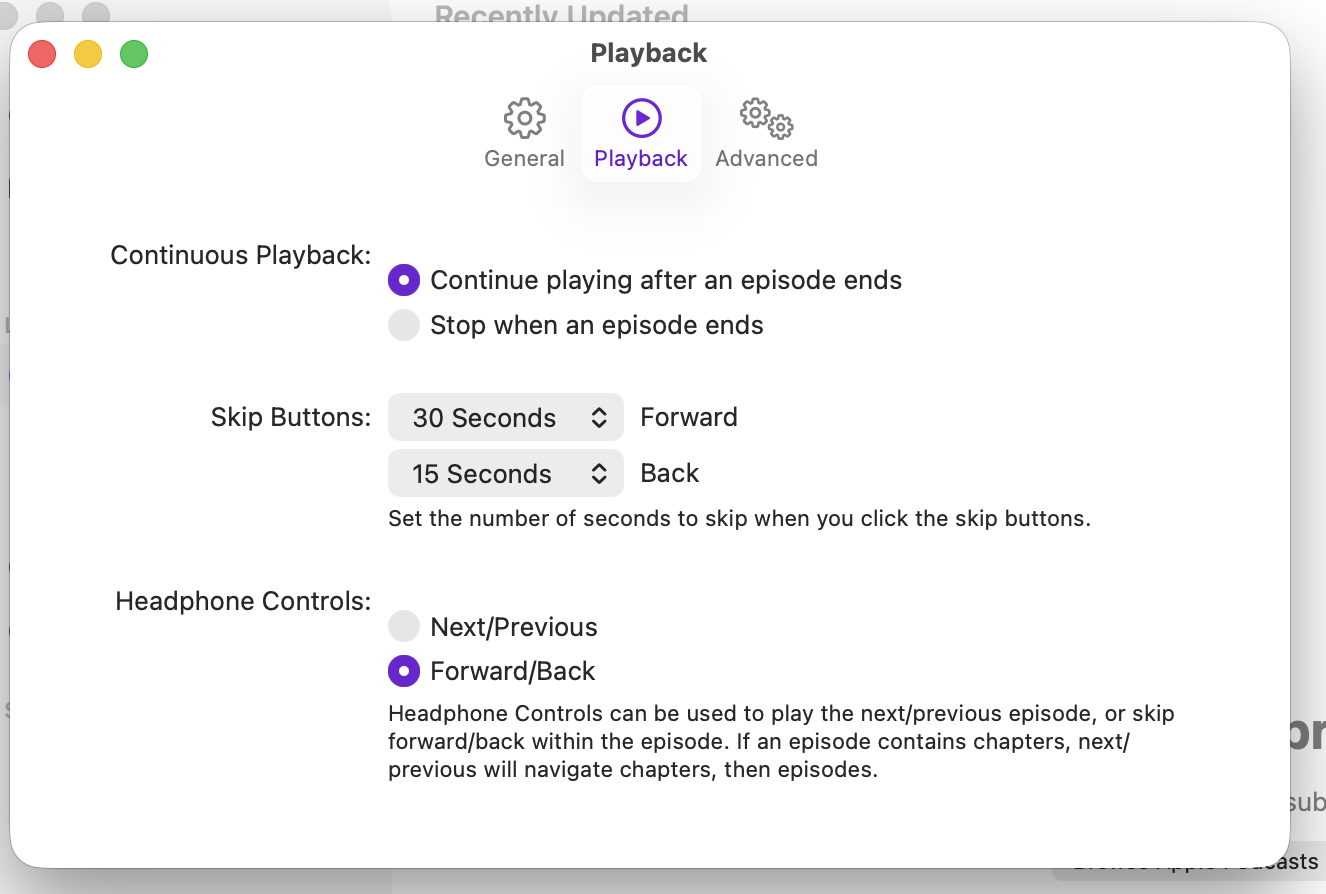Click the Back skip chevron arrows
This screenshot has width=1326, height=894.
599,474
